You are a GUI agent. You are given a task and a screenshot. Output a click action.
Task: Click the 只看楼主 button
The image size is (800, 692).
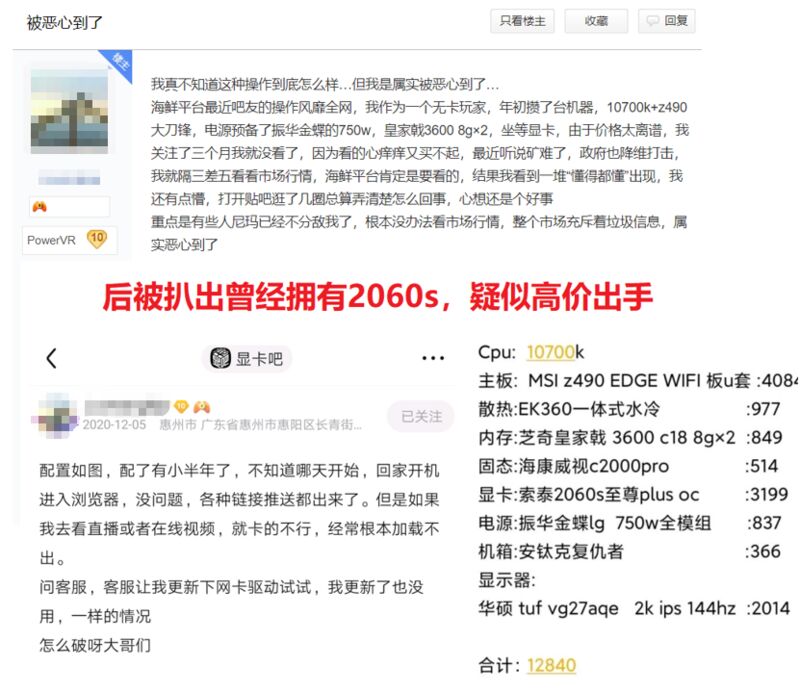pos(522,21)
